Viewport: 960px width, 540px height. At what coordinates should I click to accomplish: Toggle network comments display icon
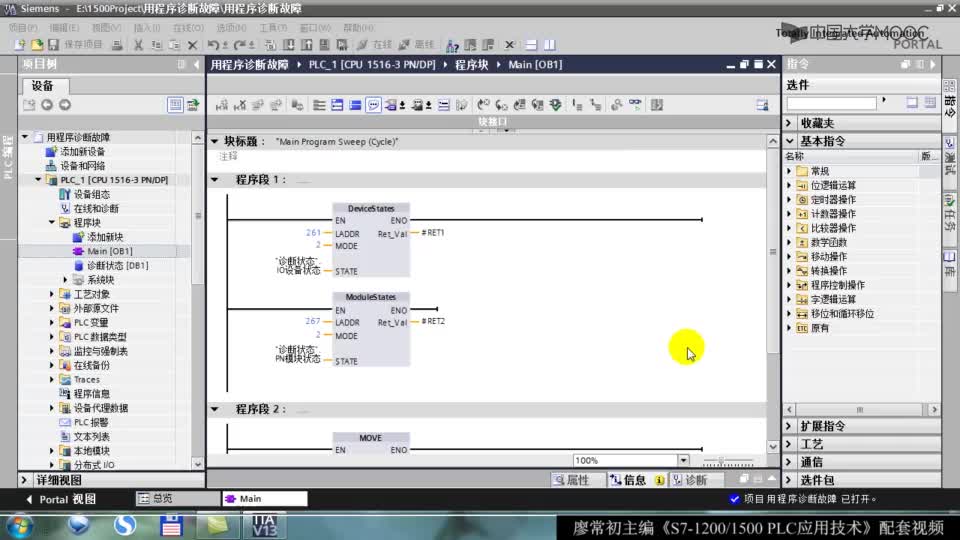coord(443,105)
